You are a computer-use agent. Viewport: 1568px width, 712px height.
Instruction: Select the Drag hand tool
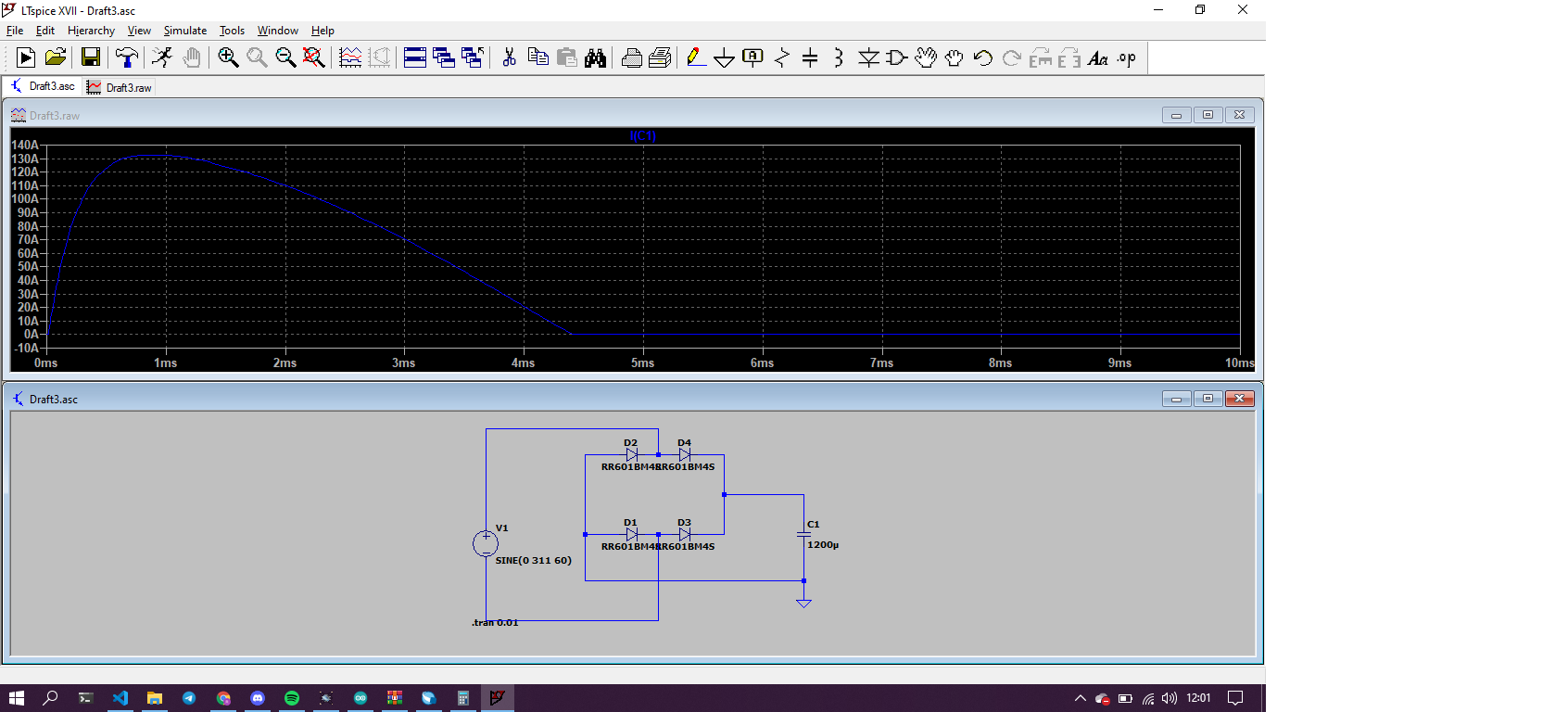[x=954, y=57]
